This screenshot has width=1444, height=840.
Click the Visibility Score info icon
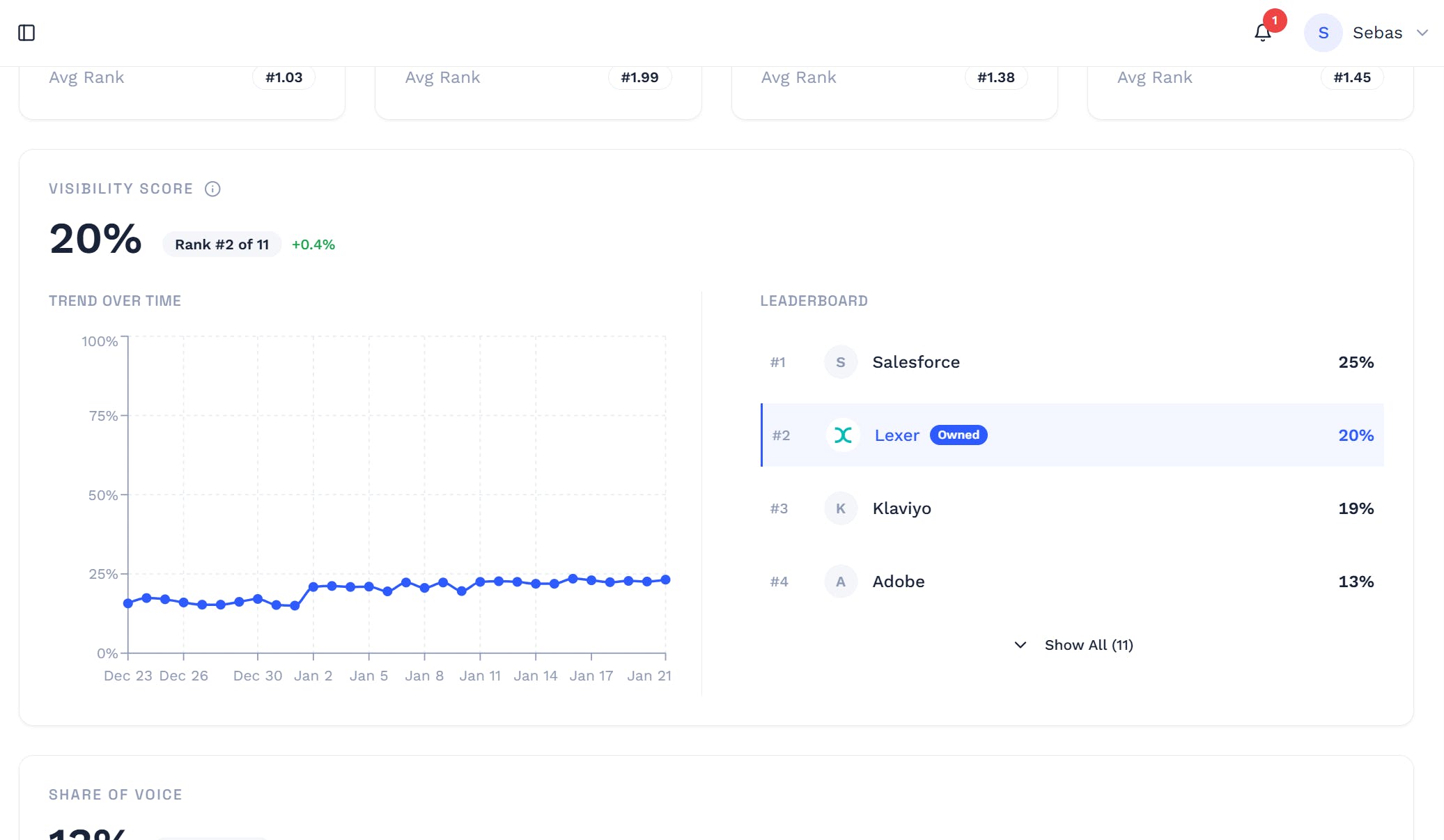click(212, 189)
